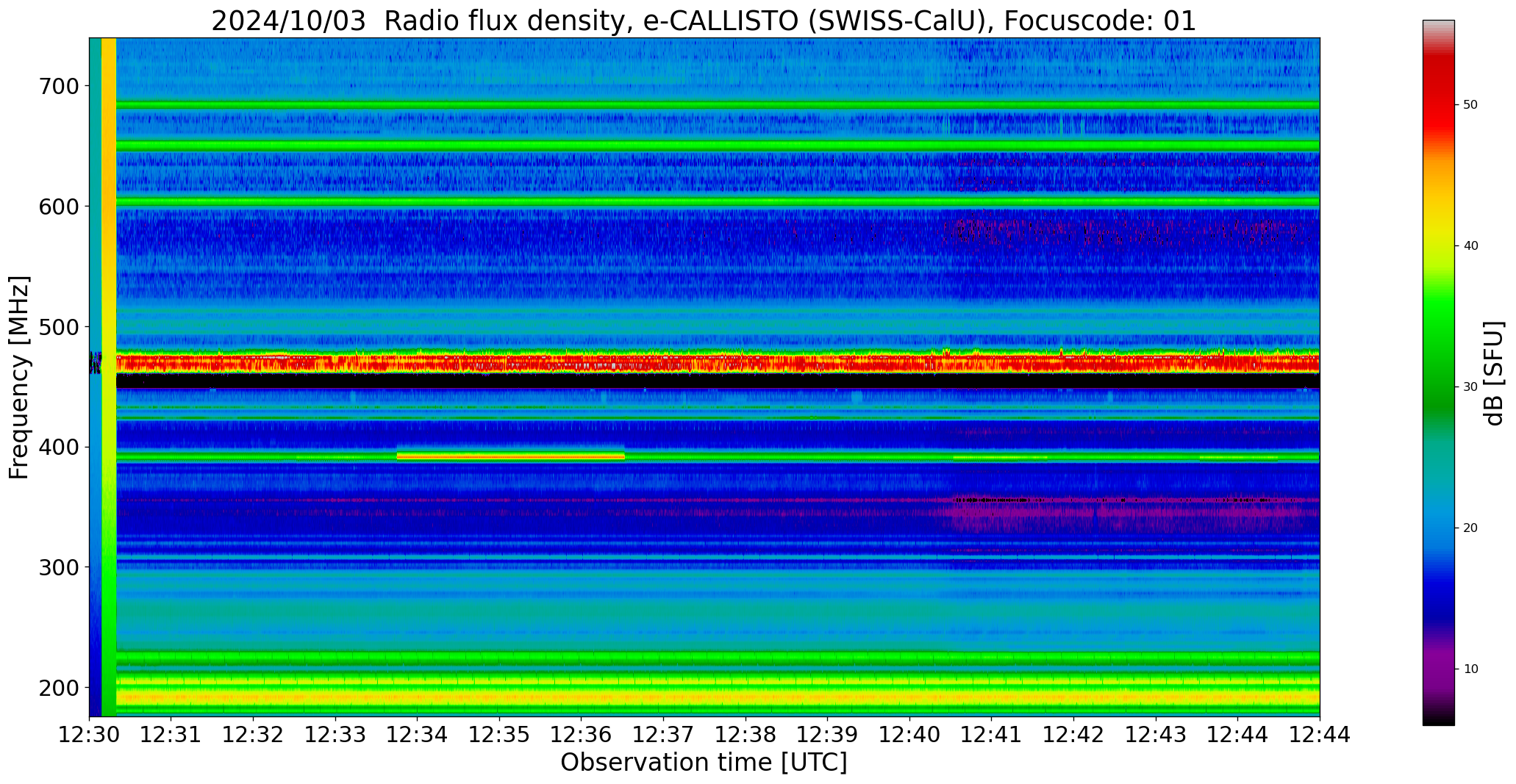
Task: Click the 400 frequency tick label
Action: (59, 447)
